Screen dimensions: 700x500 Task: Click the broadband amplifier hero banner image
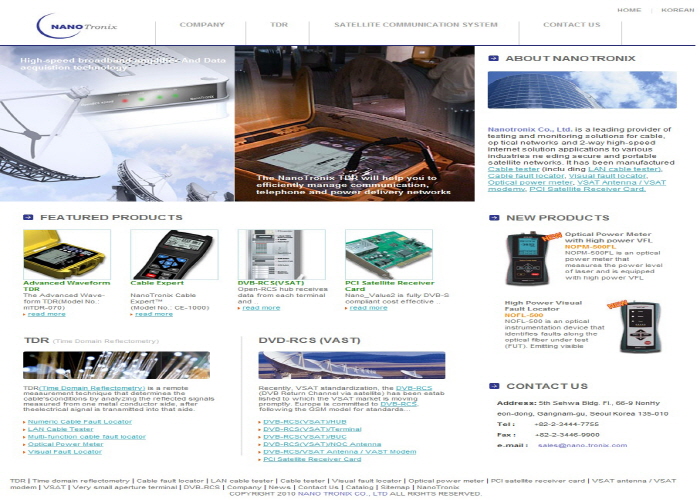tap(117, 123)
